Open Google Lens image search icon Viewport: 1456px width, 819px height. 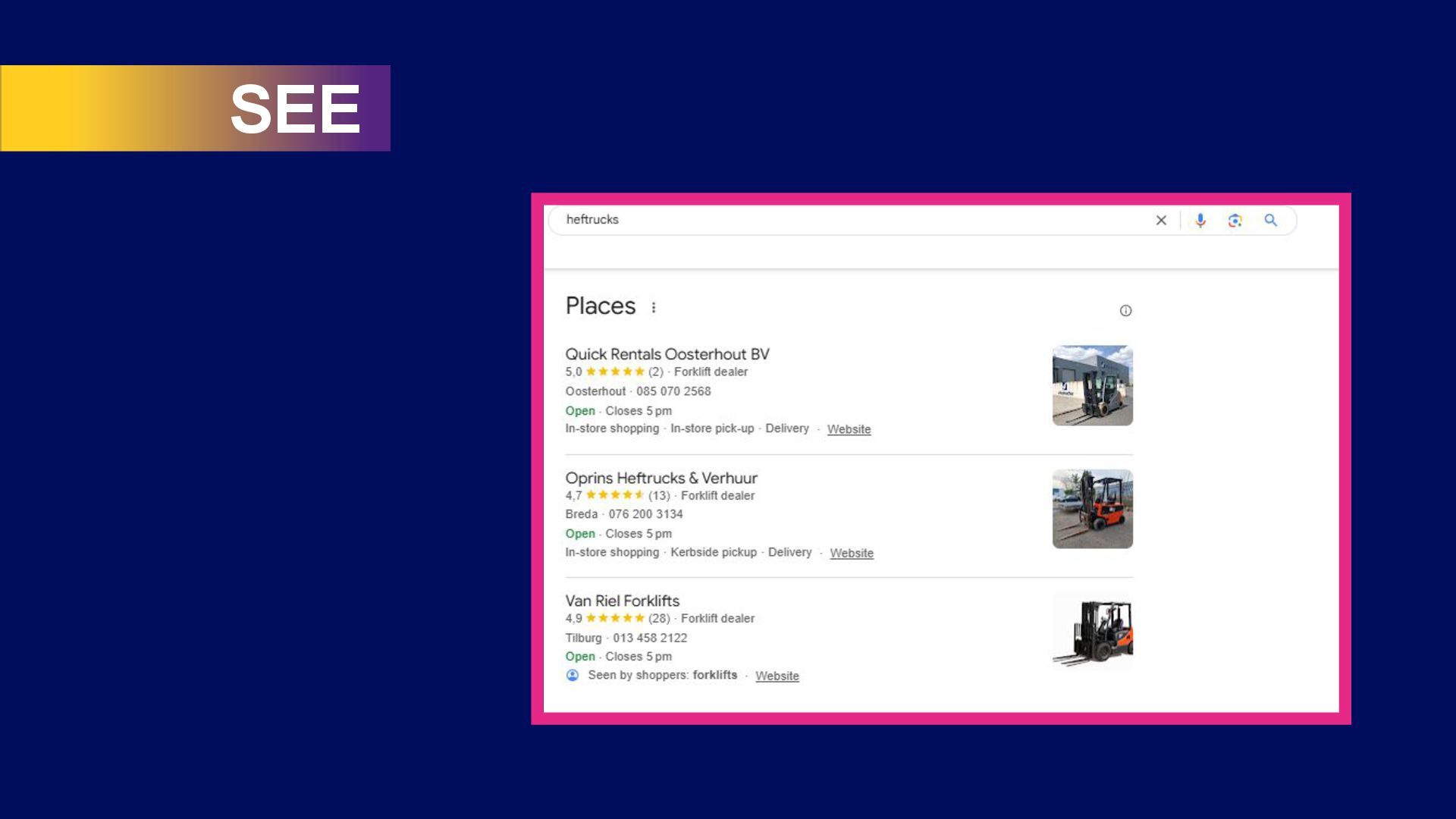tap(1235, 221)
